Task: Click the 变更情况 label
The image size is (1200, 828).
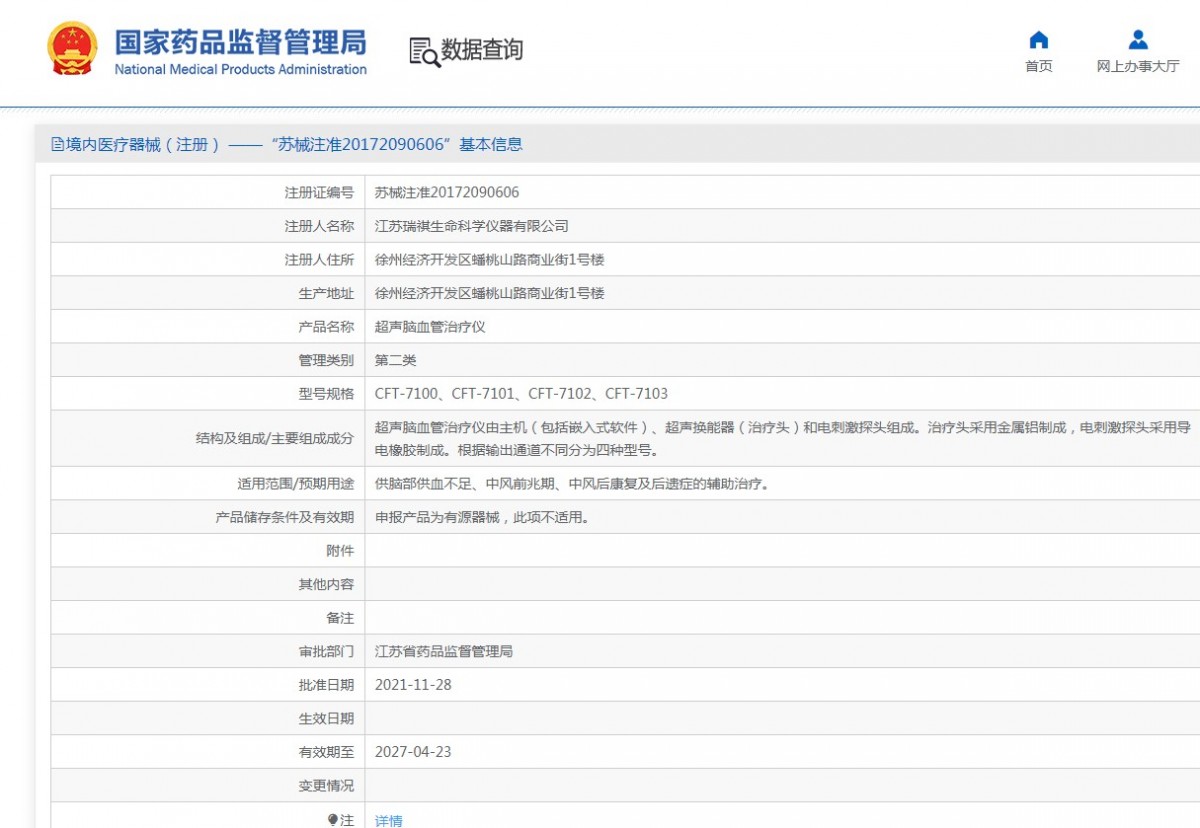Action: 326,785
